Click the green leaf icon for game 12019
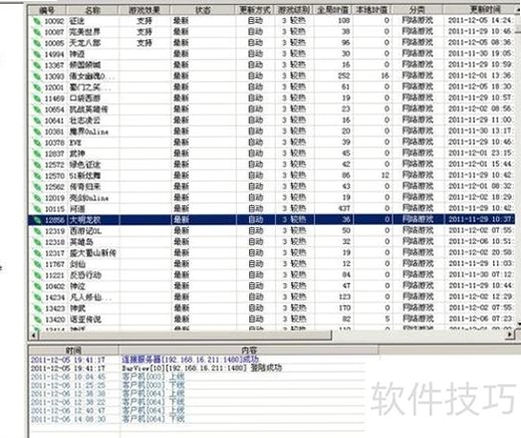Viewport: 521px width, 438px height. click(x=36, y=198)
